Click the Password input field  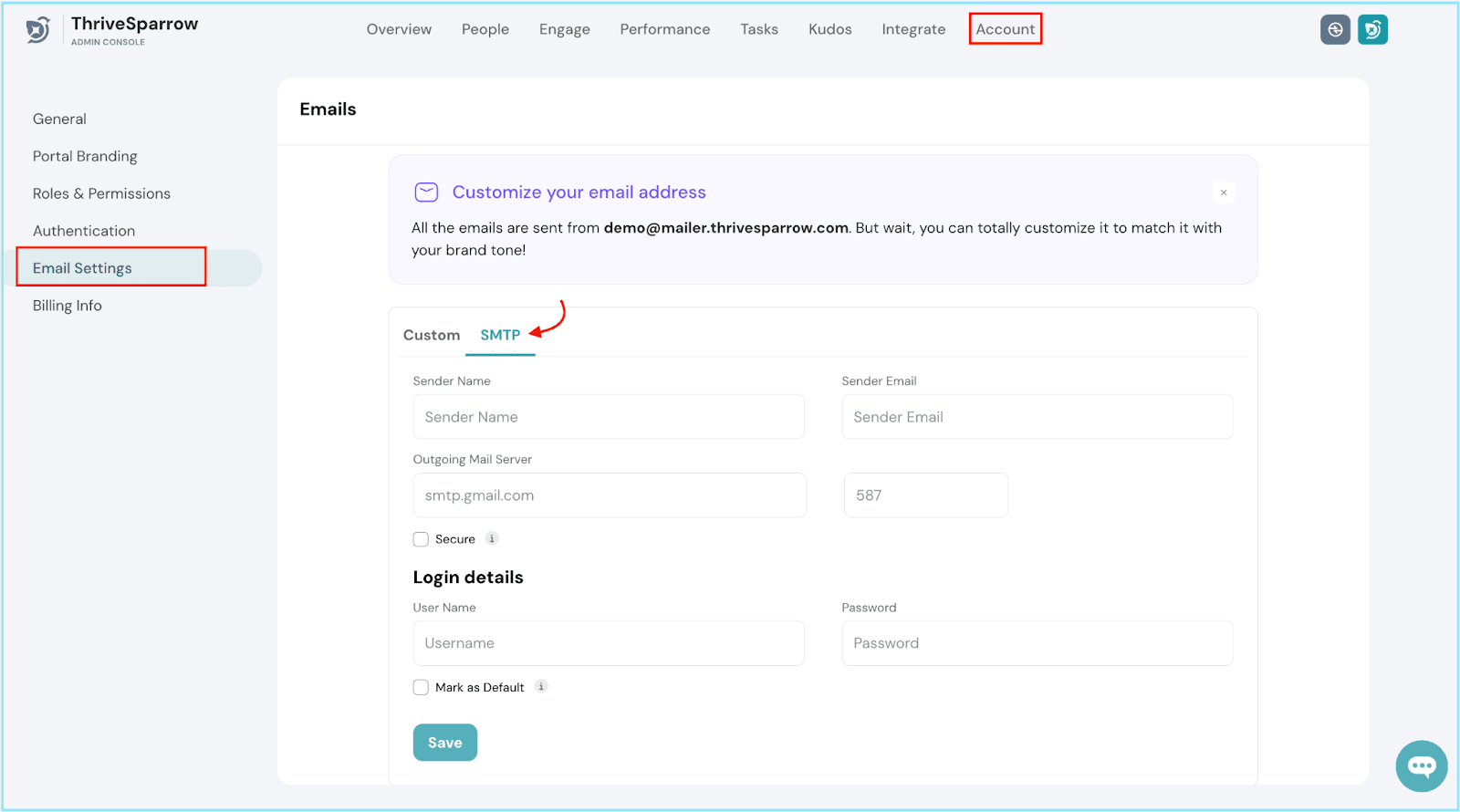coord(1037,643)
